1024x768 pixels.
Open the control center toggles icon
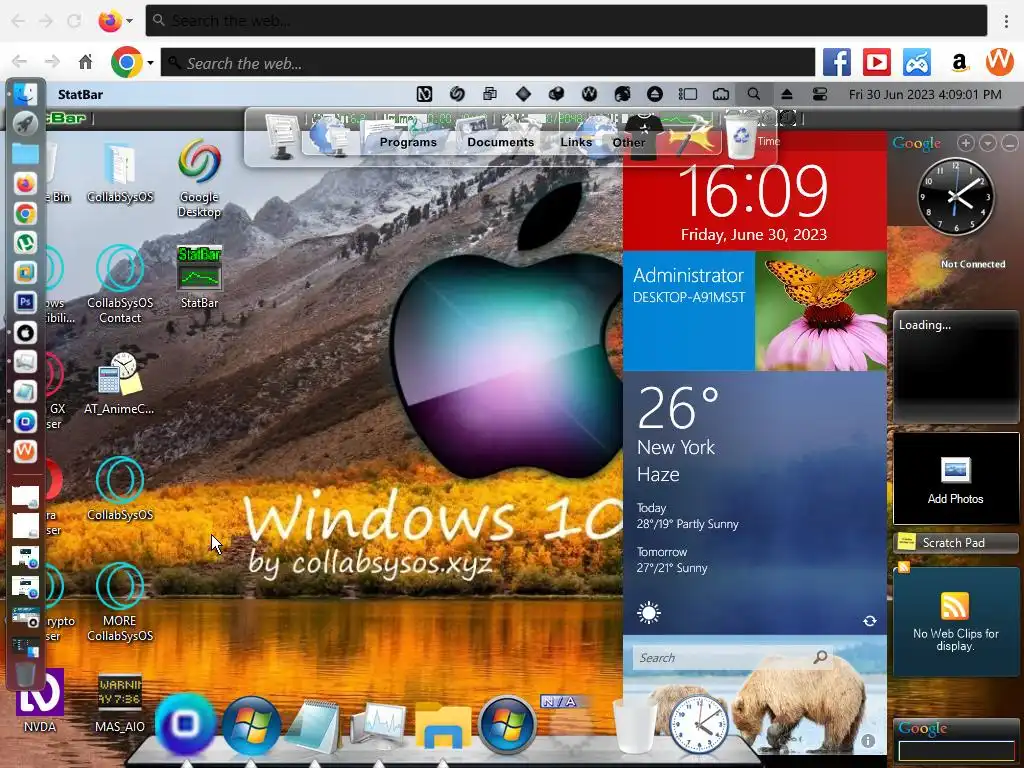point(820,95)
